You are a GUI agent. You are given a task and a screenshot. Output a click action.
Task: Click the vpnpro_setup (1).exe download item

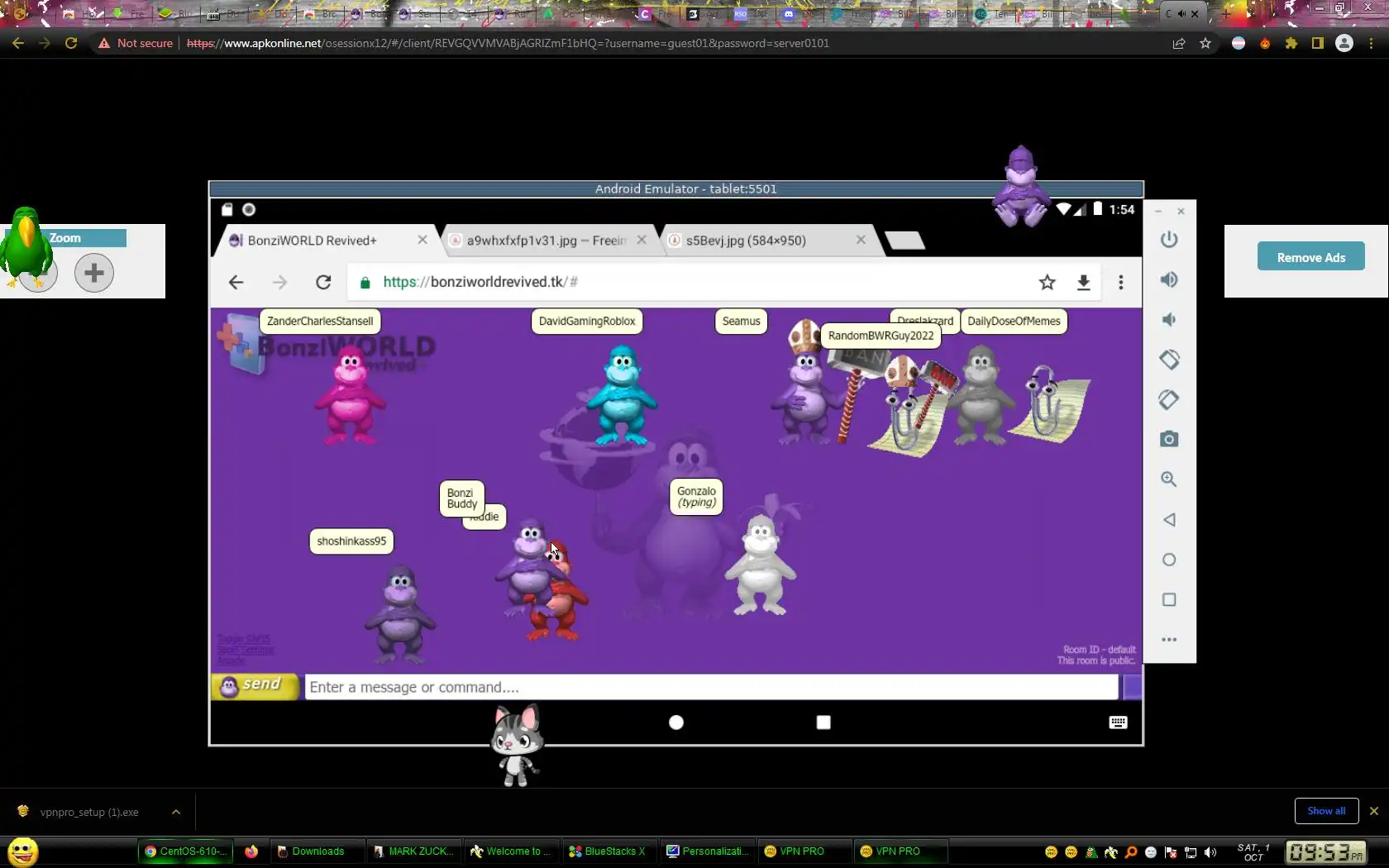click(89, 813)
